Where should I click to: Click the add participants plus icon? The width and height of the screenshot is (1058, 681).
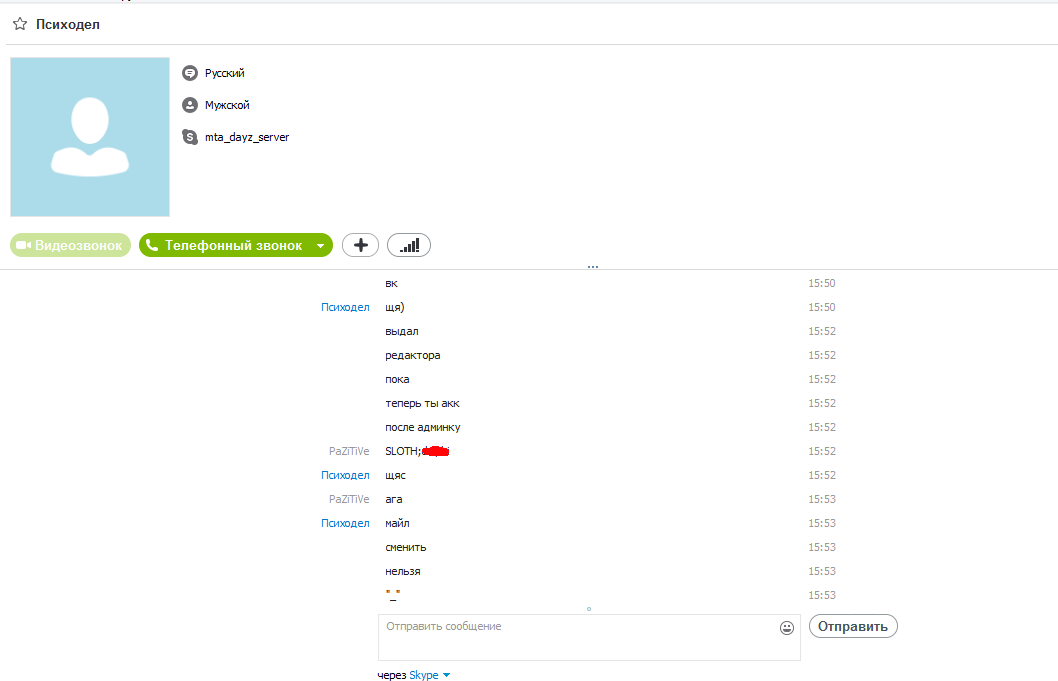point(360,245)
